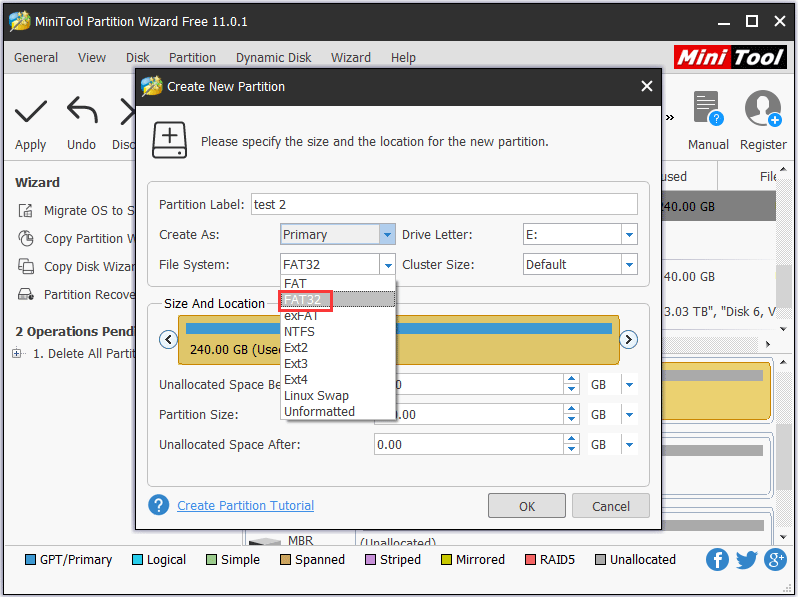Click the GPT/Primary legend color box
Image resolution: width=798 pixels, height=597 pixels.
[31, 559]
